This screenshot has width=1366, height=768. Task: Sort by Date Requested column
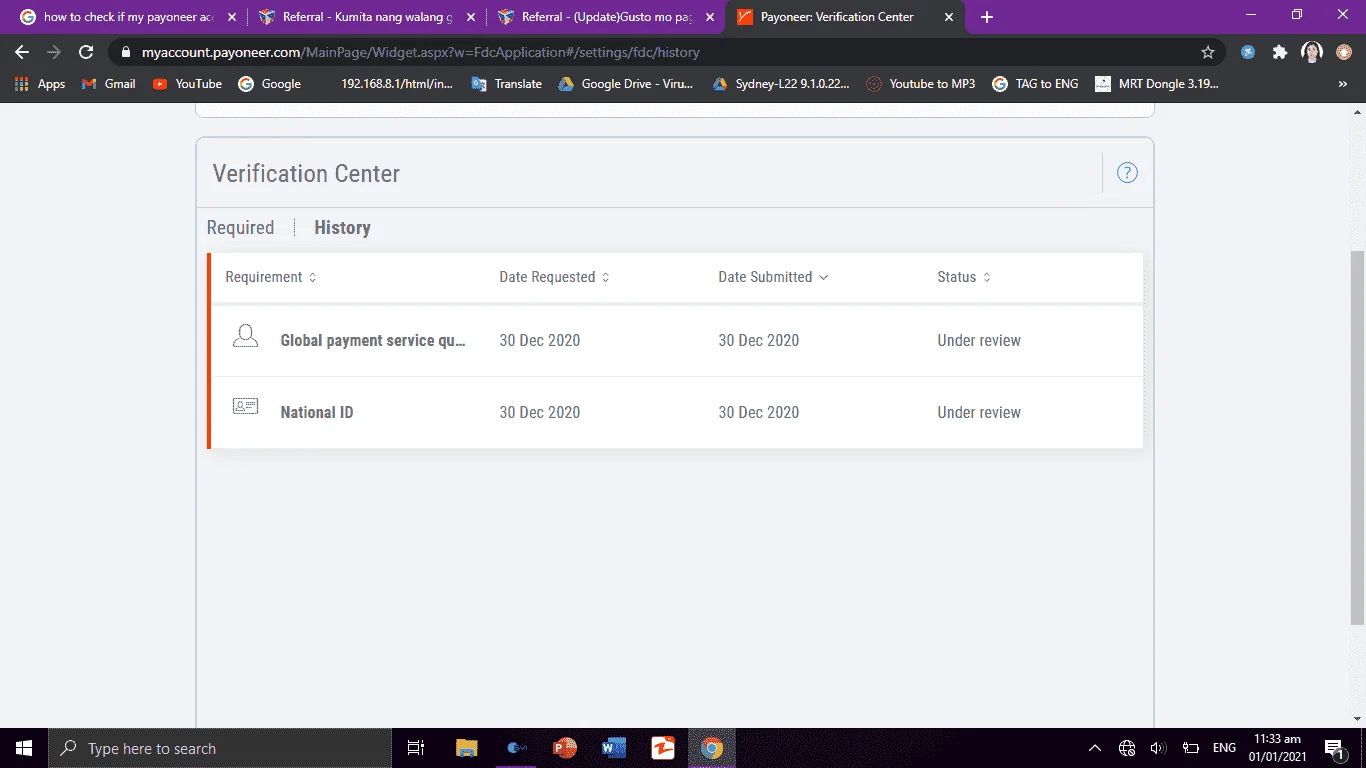(554, 277)
